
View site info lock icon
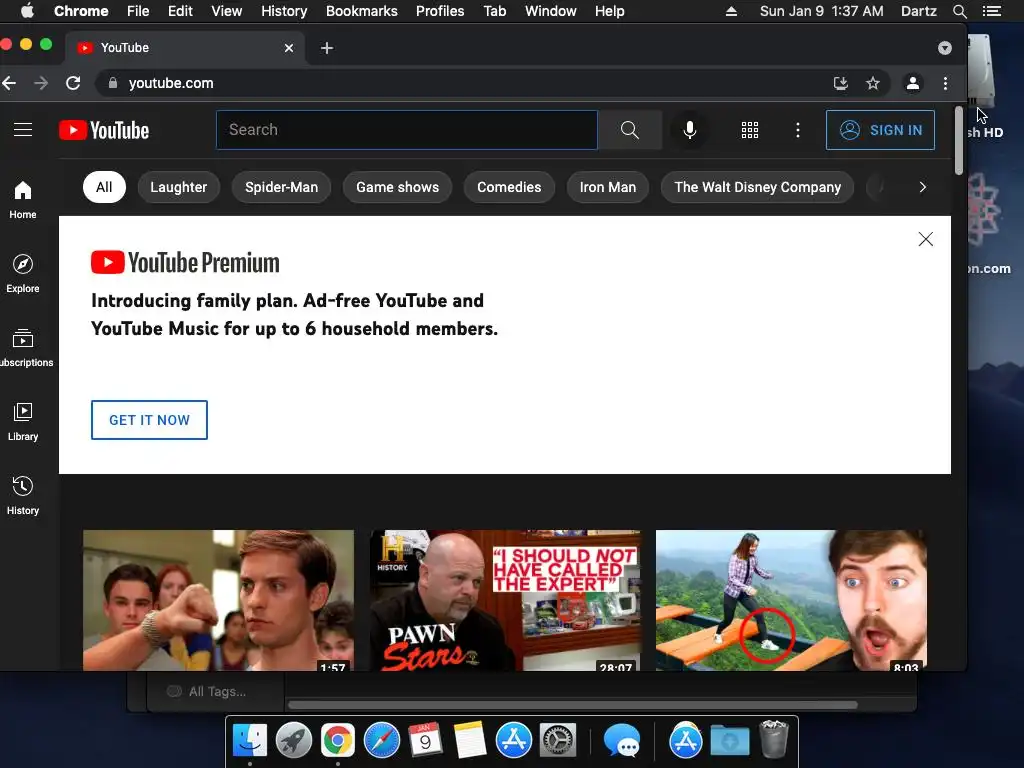(x=113, y=83)
